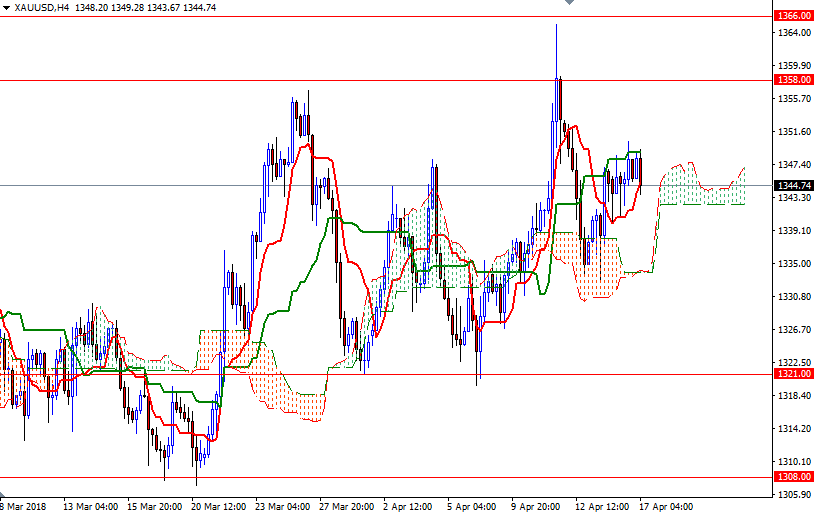Viewport: 814px width, 514px height.
Task: Select the 1366.00 red price label
Action: (793, 16)
